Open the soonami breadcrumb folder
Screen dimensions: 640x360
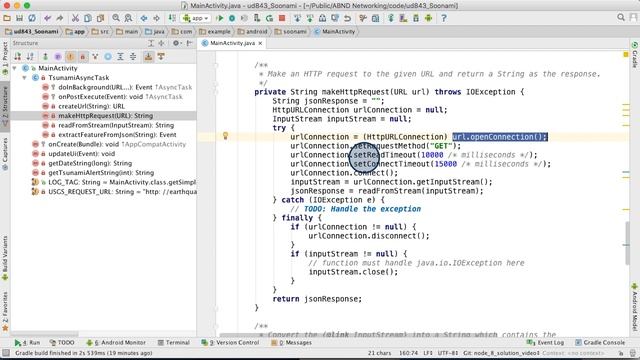tap(291, 31)
